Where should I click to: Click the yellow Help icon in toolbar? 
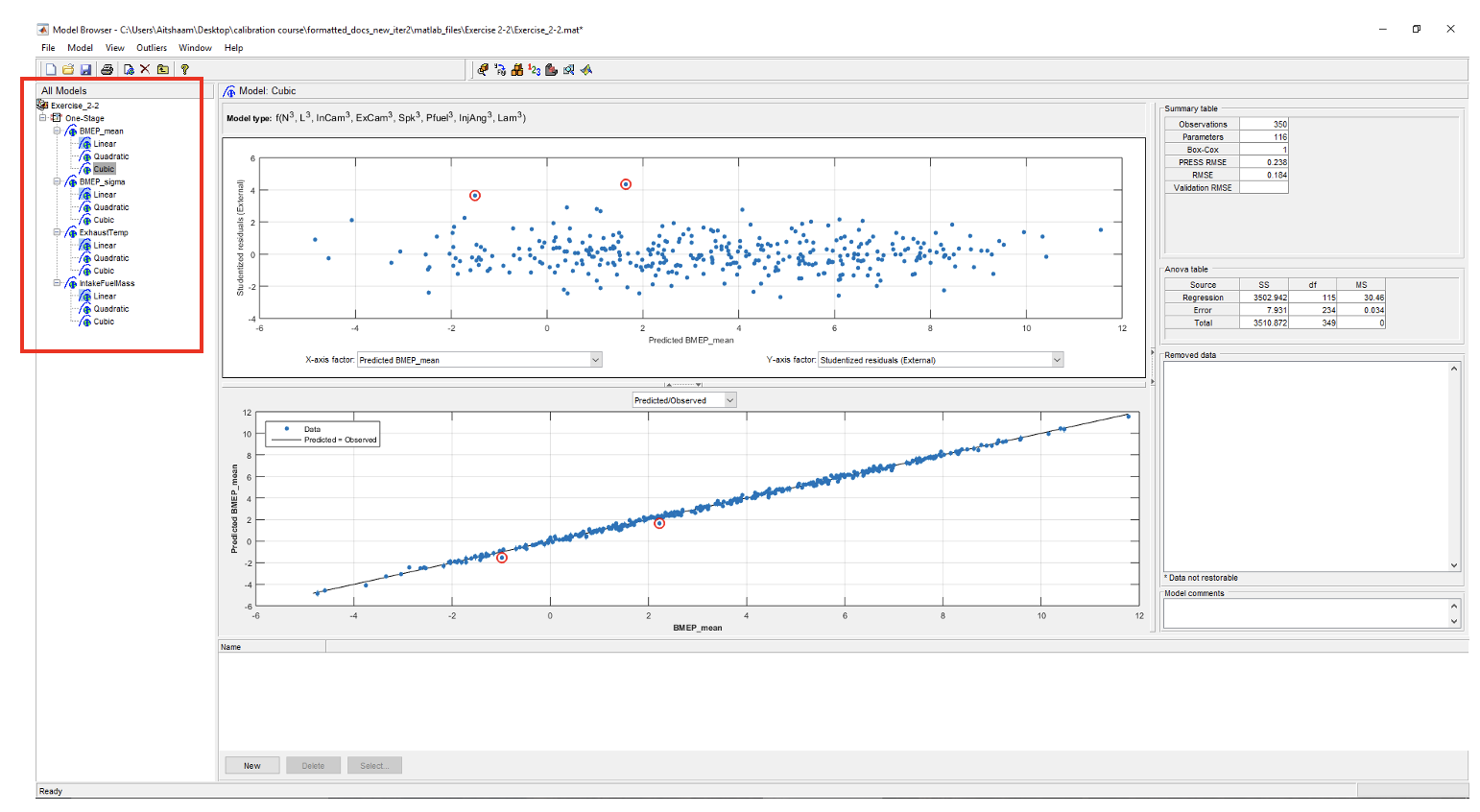(x=185, y=69)
